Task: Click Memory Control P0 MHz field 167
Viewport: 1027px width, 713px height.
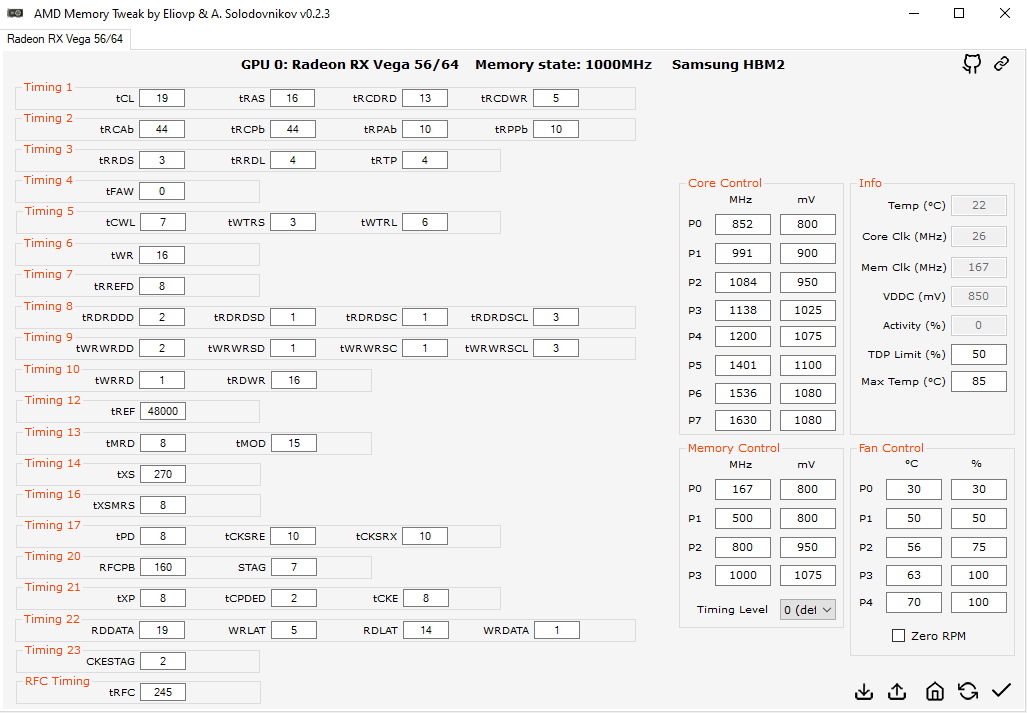Action: point(743,489)
